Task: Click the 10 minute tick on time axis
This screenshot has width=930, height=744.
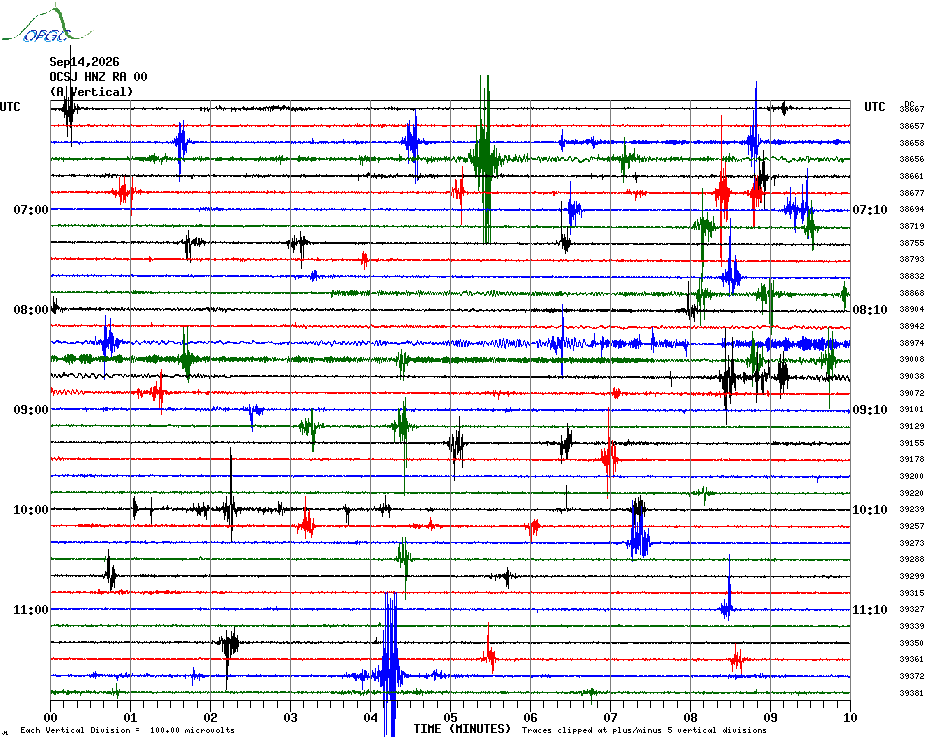Action: click(x=850, y=717)
